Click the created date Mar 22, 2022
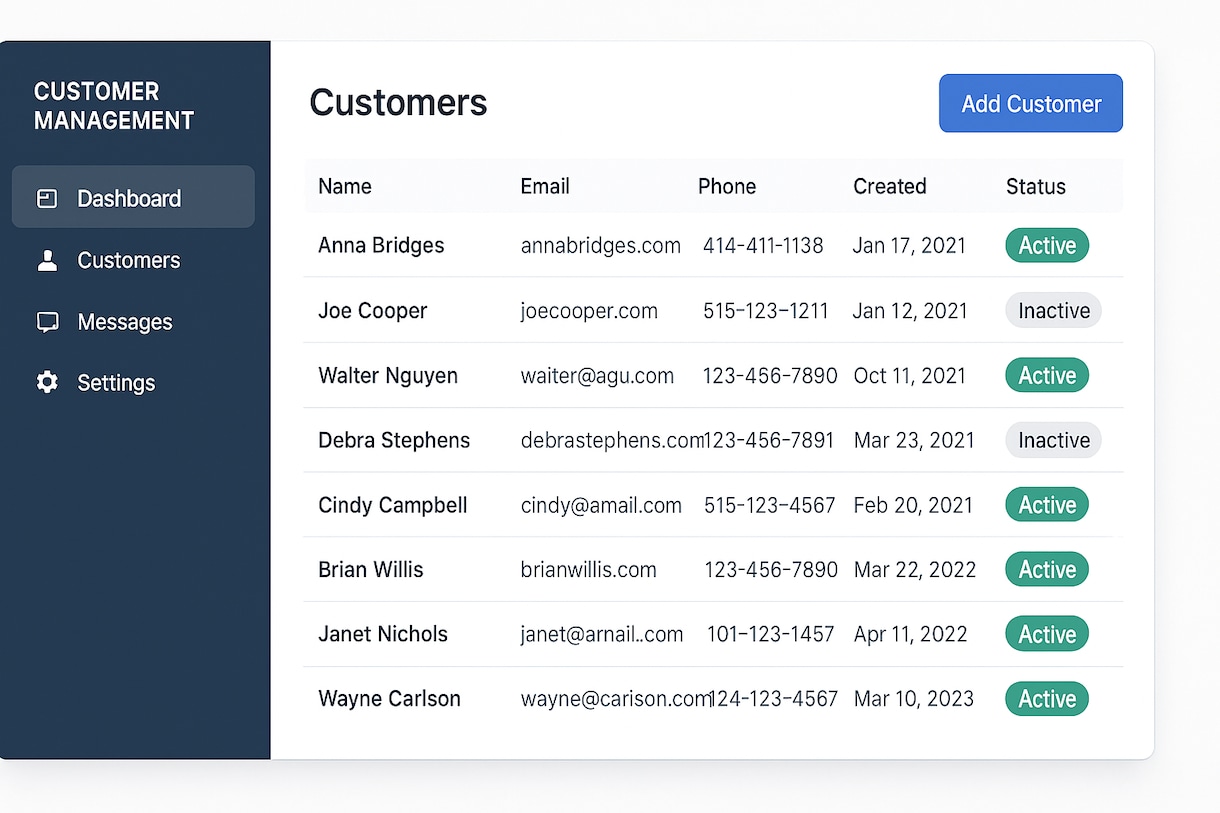Image resolution: width=1220 pixels, height=813 pixels. pos(915,569)
